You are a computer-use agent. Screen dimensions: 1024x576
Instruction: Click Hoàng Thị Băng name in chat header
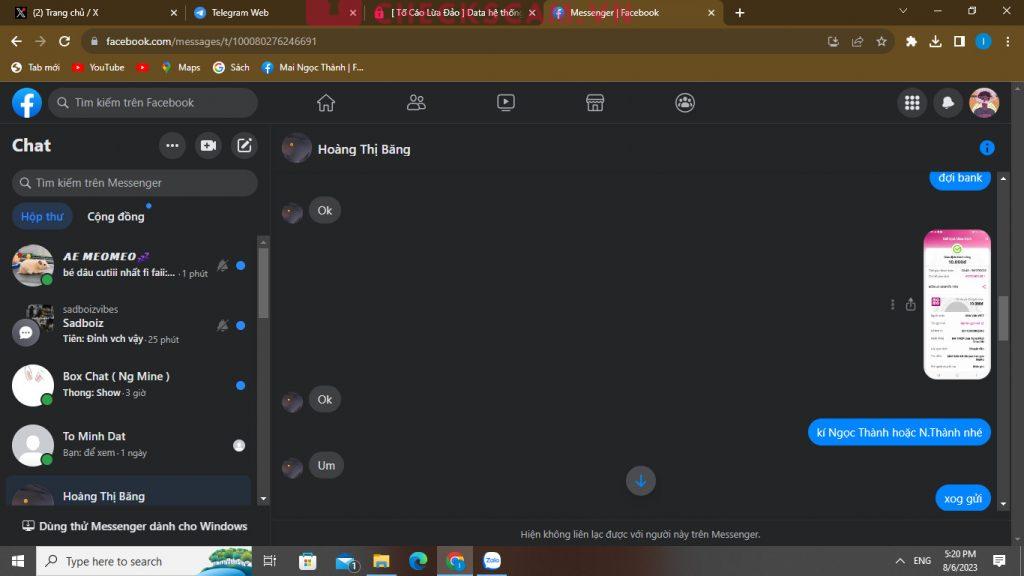tap(364, 150)
